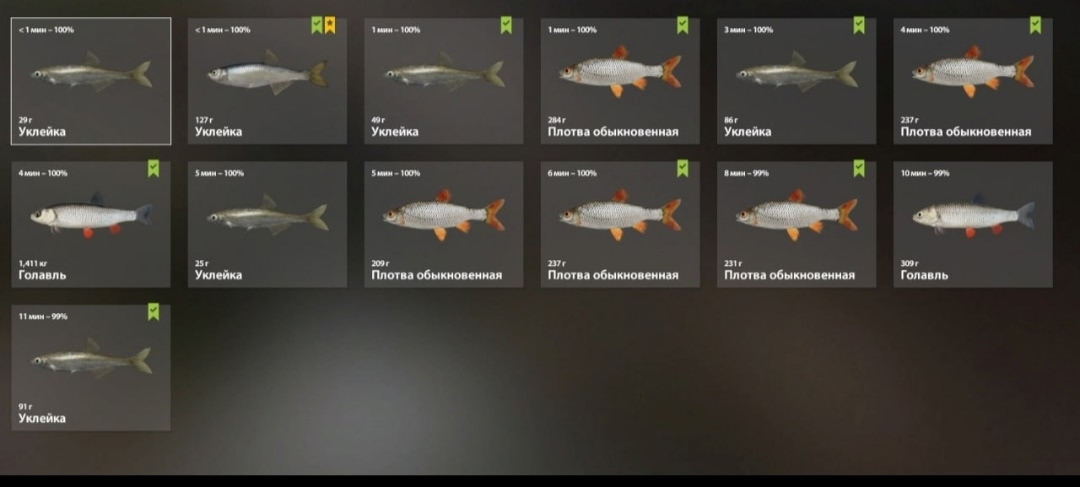Click green check badge on 284 г Плотва

(x=683, y=25)
